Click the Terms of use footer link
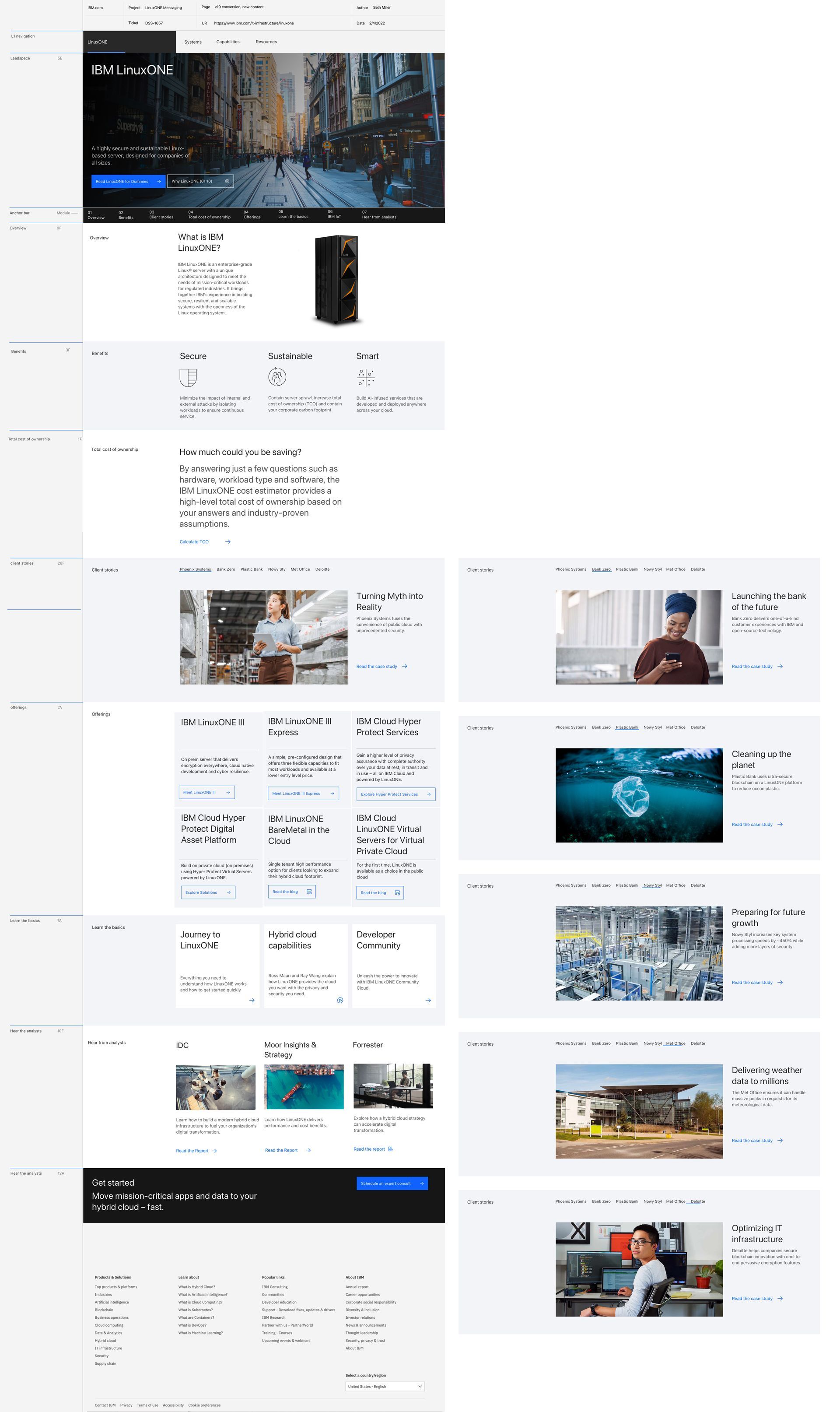Image resolution: width=840 pixels, height=1412 pixels. [x=147, y=1405]
